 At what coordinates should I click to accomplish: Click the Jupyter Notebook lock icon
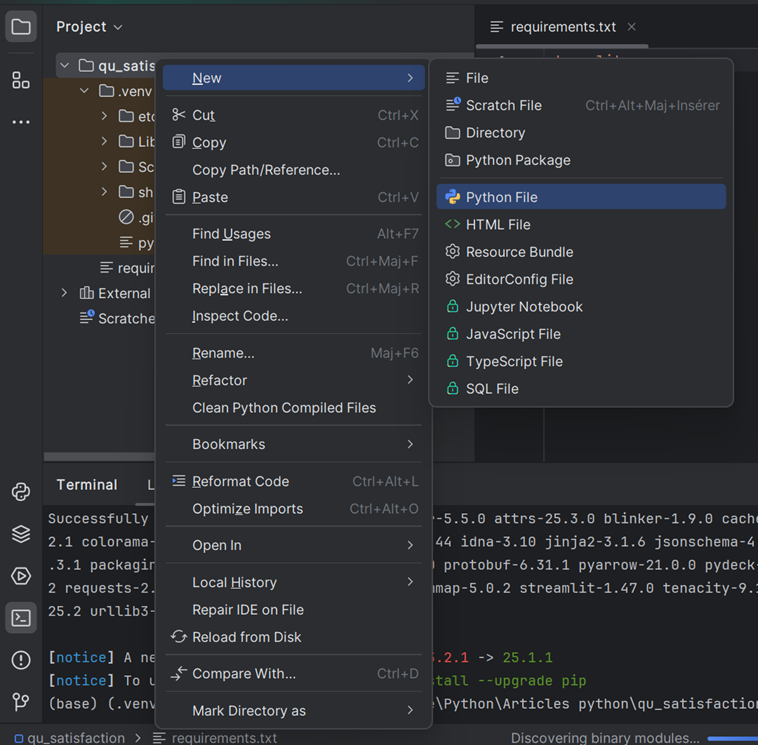452,306
